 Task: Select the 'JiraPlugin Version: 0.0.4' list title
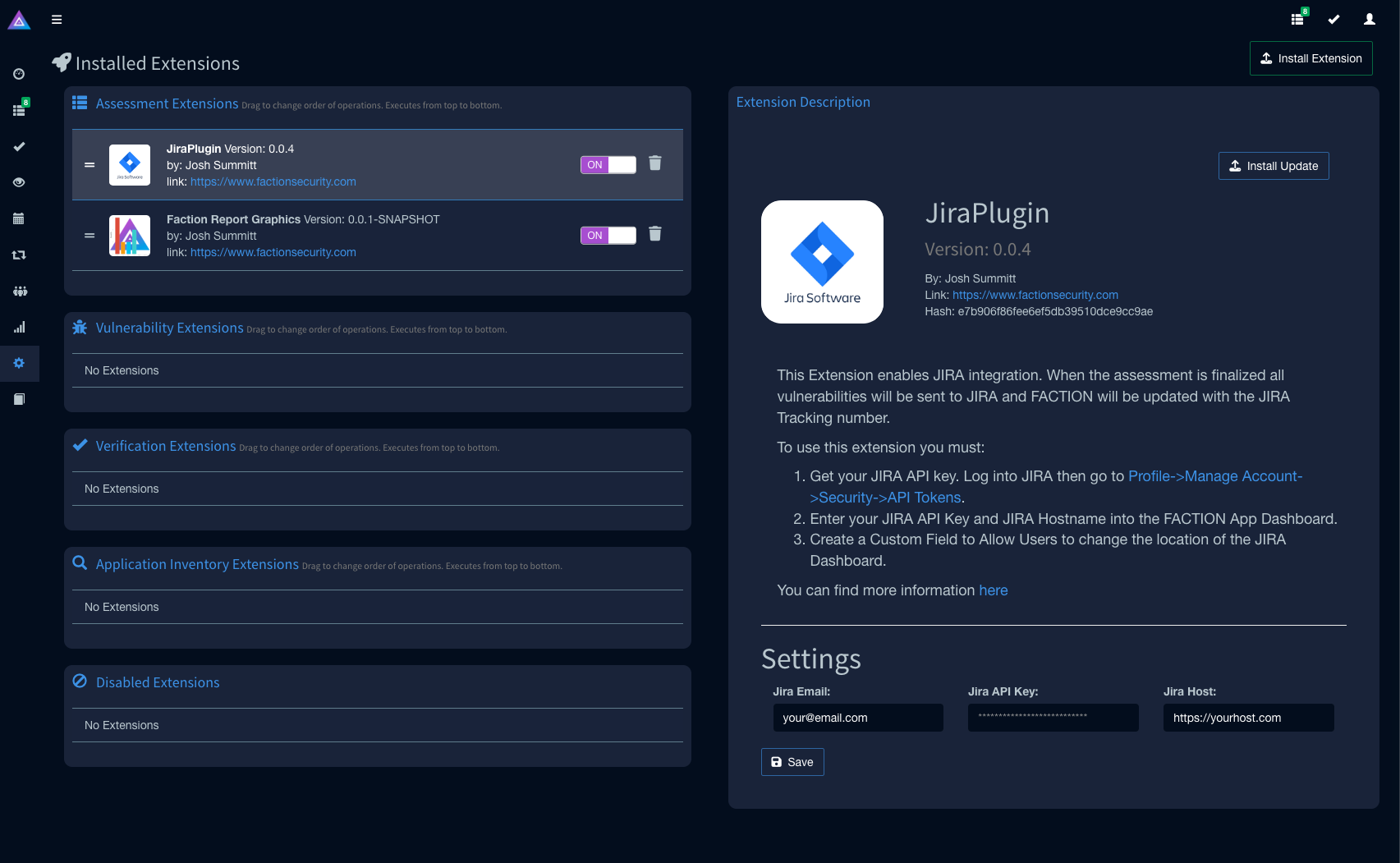[x=230, y=149]
